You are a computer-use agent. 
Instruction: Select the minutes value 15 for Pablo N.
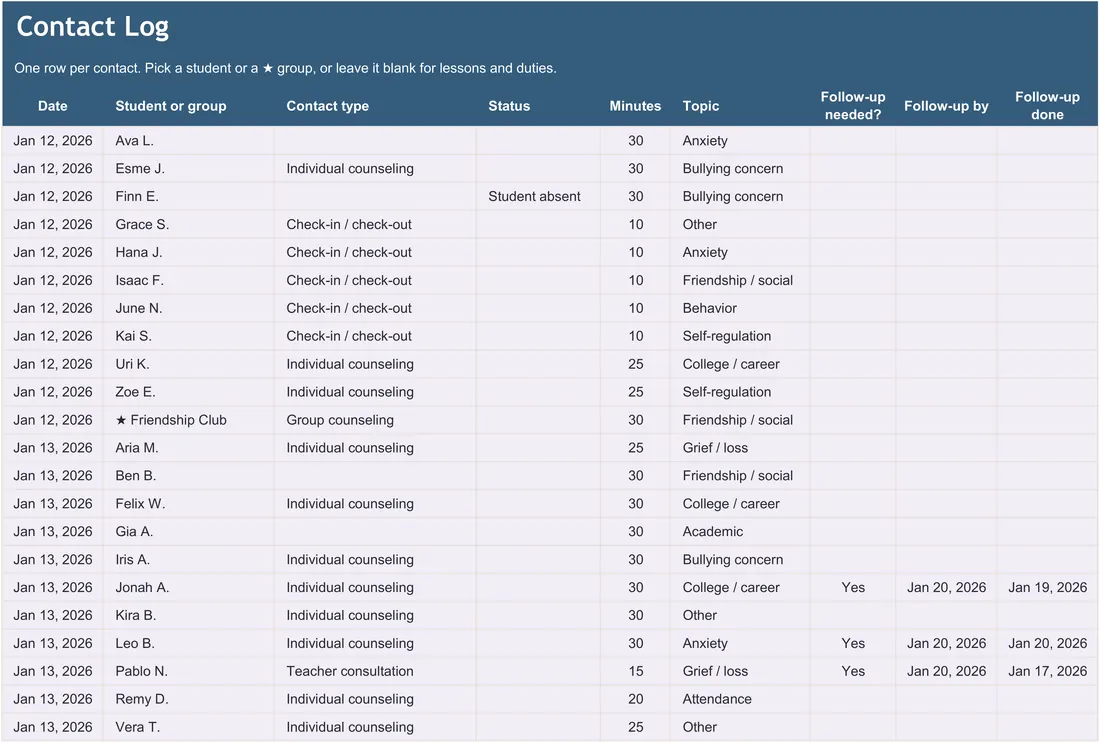[x=636, y=671]
